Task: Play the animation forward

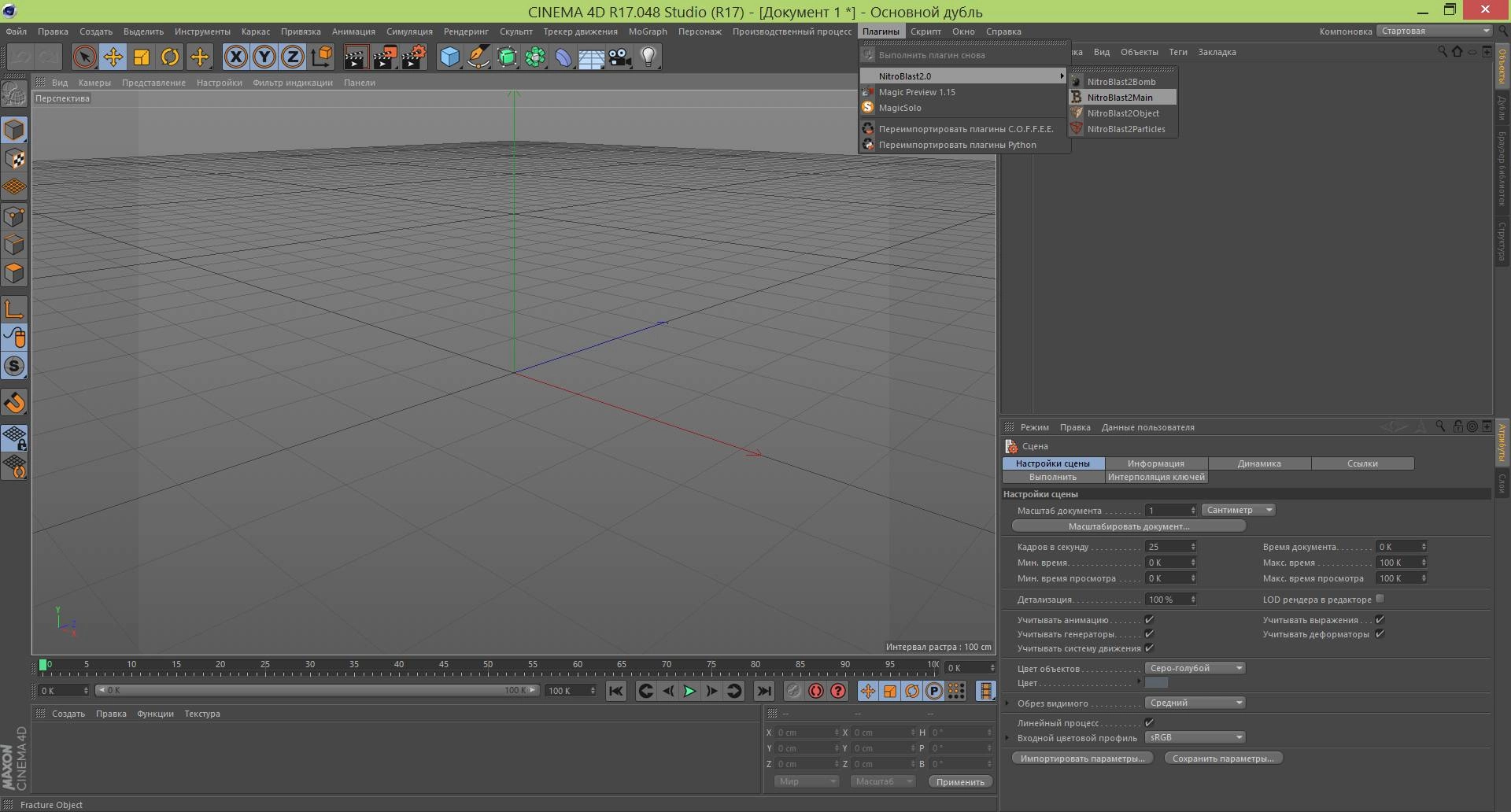Action: coord(689,691)
